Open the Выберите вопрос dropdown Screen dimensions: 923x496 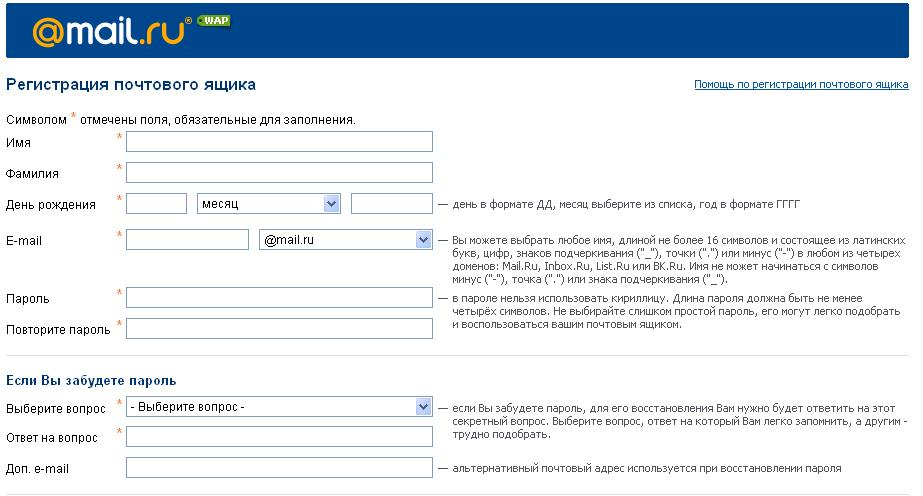tap(279, 407)
